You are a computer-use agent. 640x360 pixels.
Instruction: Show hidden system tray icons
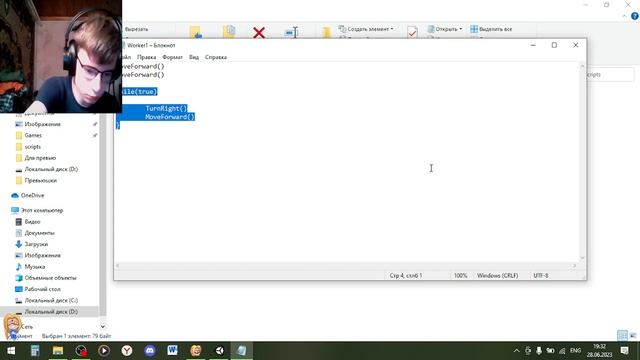click(516, 351)
